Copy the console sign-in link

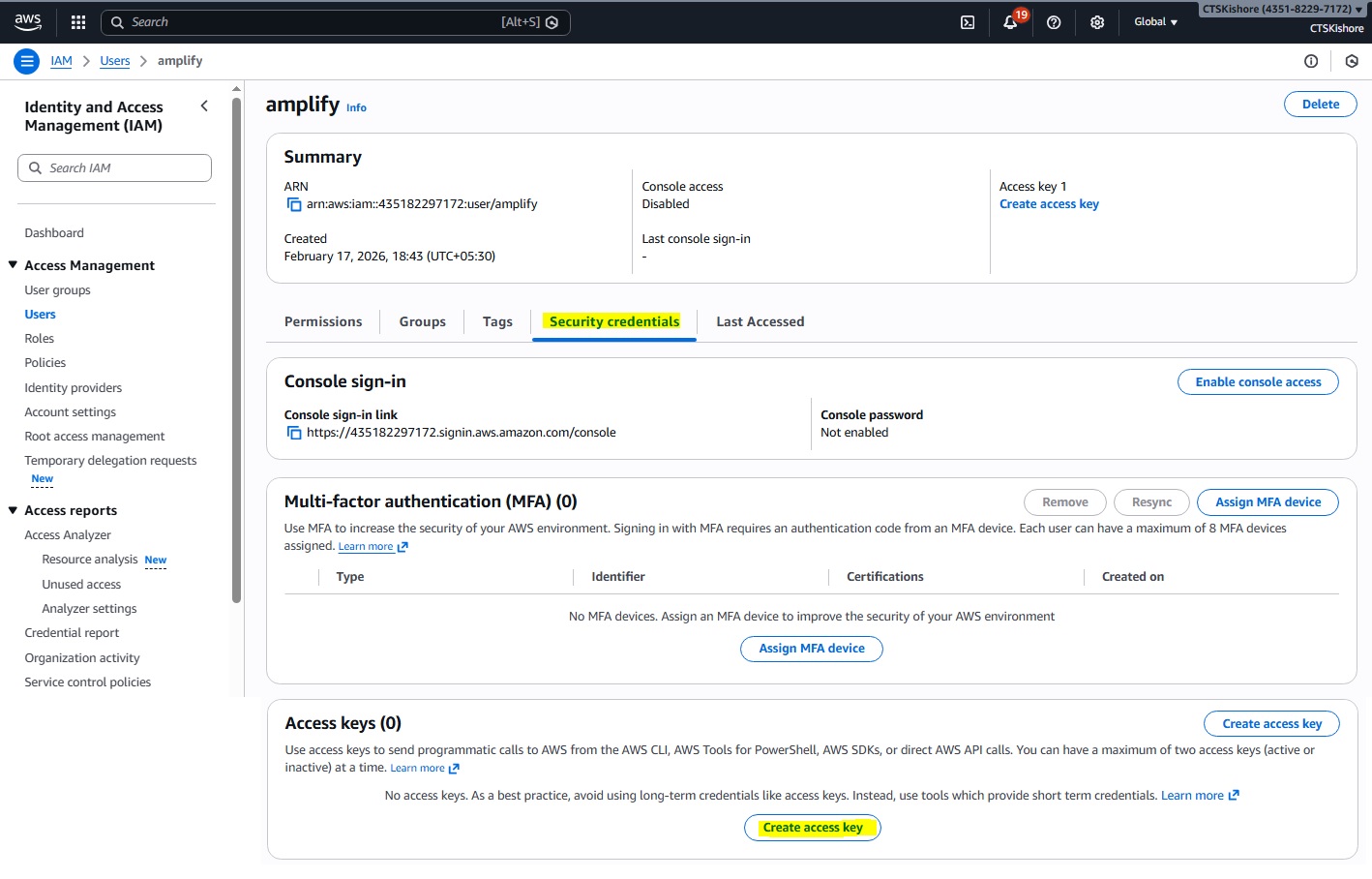(x=294, y=433)
